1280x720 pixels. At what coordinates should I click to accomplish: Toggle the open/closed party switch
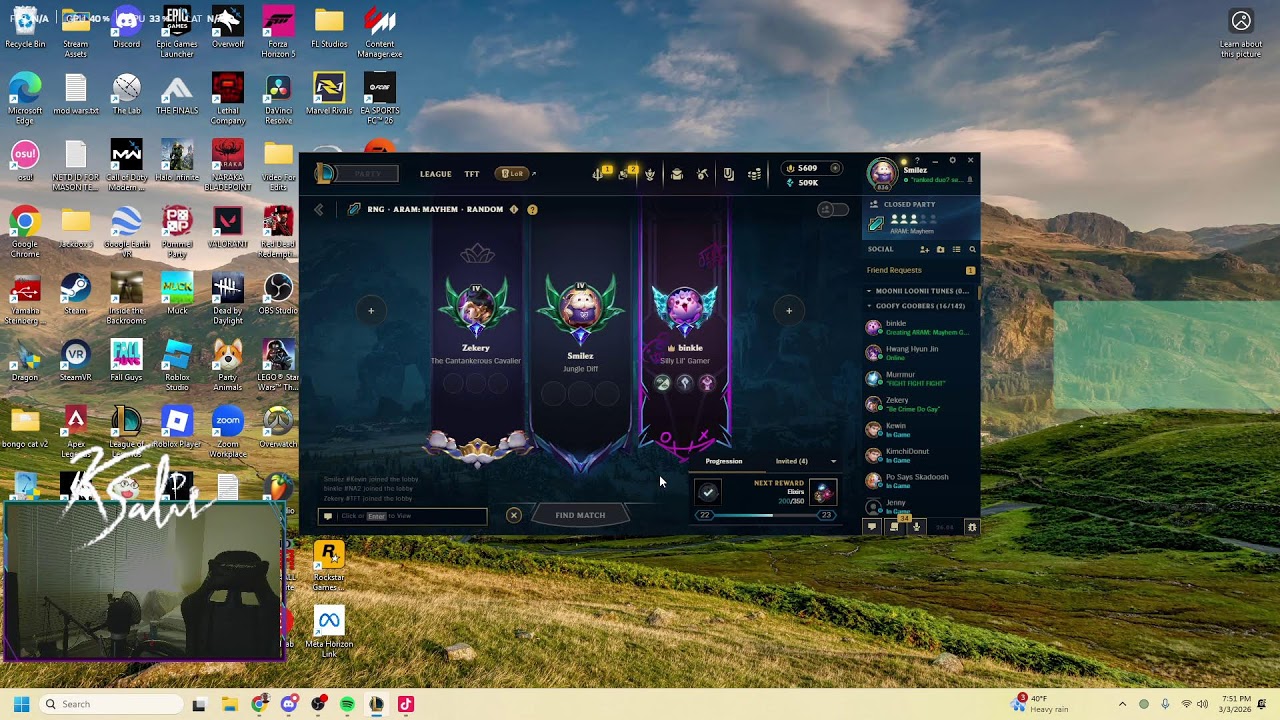point(833,210)
